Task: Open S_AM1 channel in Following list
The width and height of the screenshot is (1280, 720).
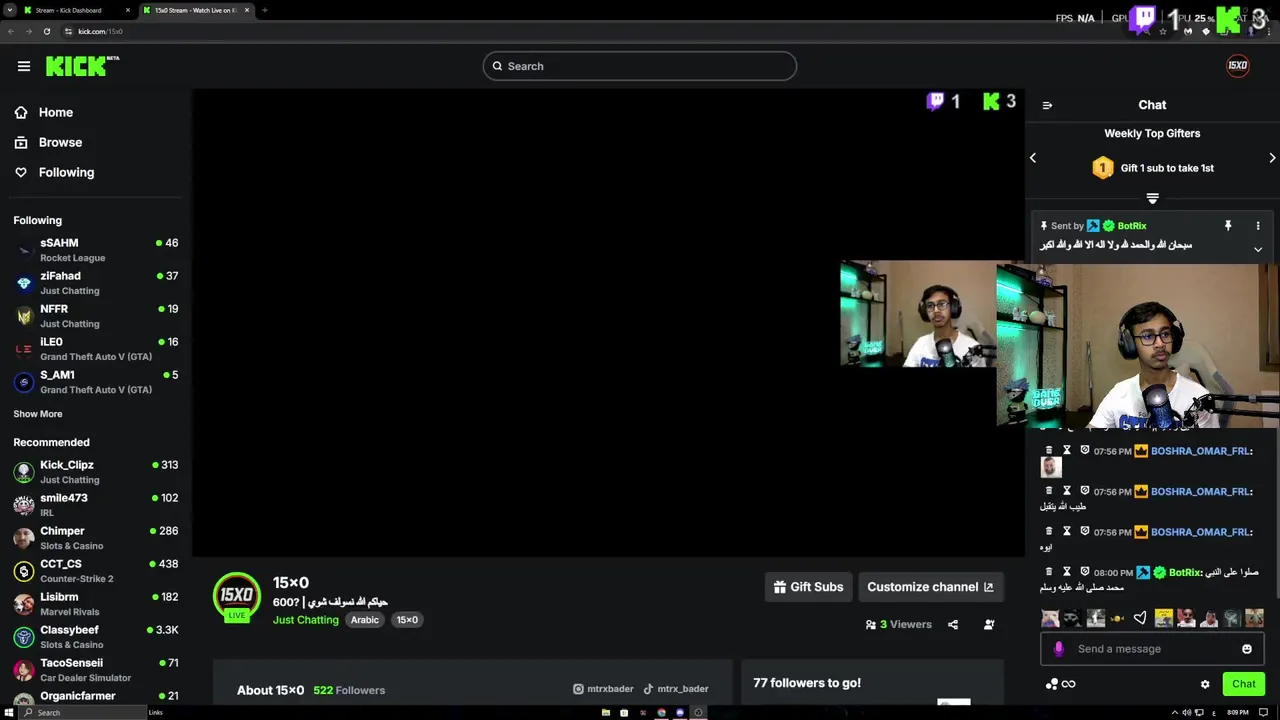Action: point(96,382)
